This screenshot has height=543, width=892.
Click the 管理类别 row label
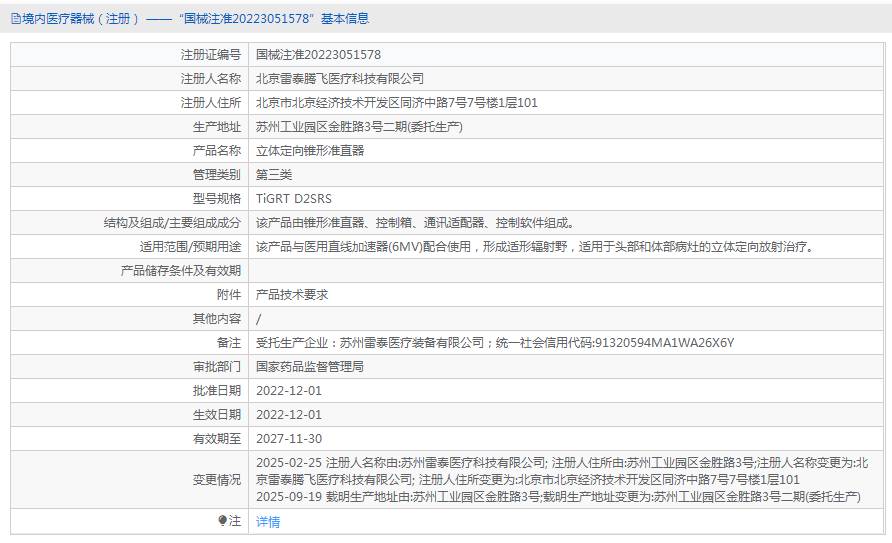pos(217,175)
